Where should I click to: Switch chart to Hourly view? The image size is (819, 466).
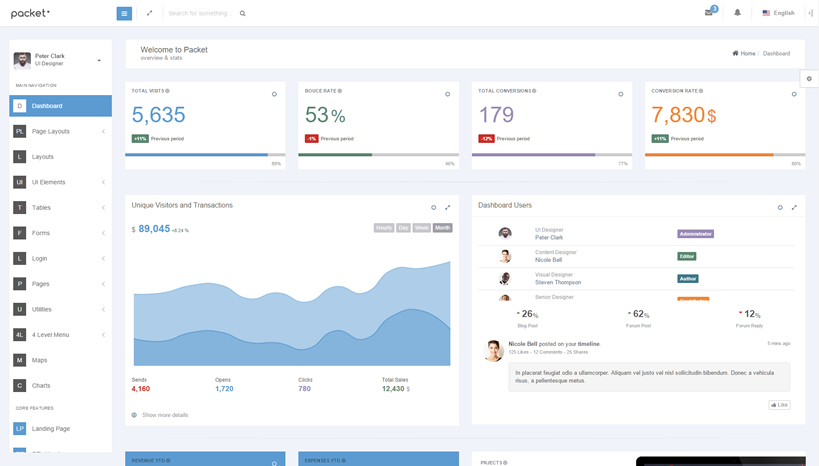tap(384, 228)
